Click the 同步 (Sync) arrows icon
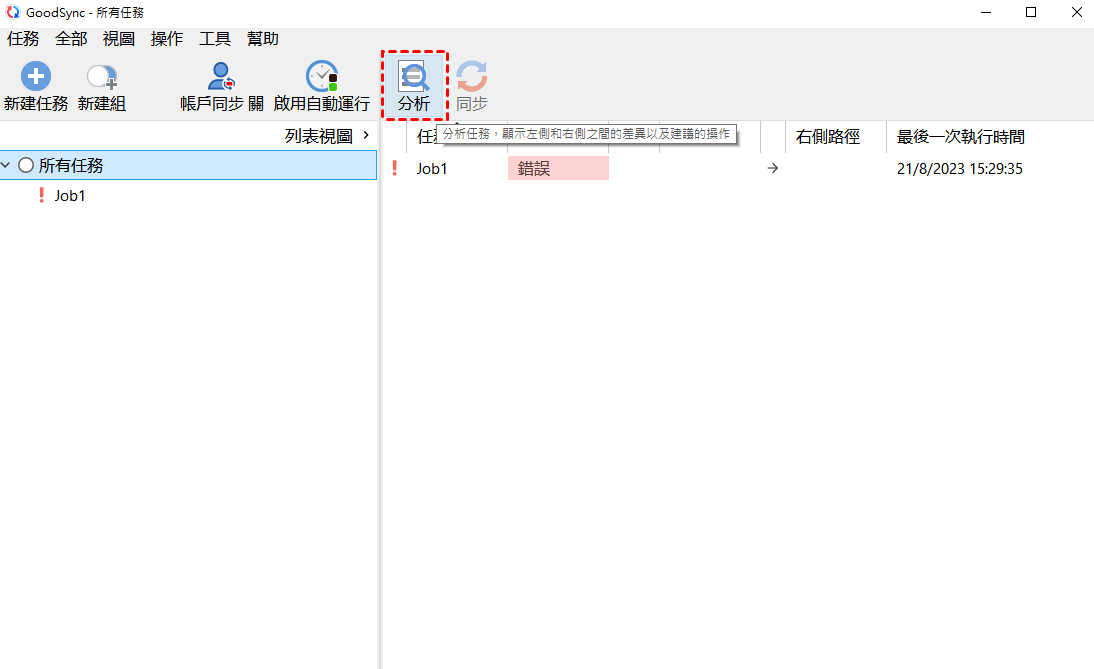The height and width of the screenshot is (669, 1094). pos(472,76)
